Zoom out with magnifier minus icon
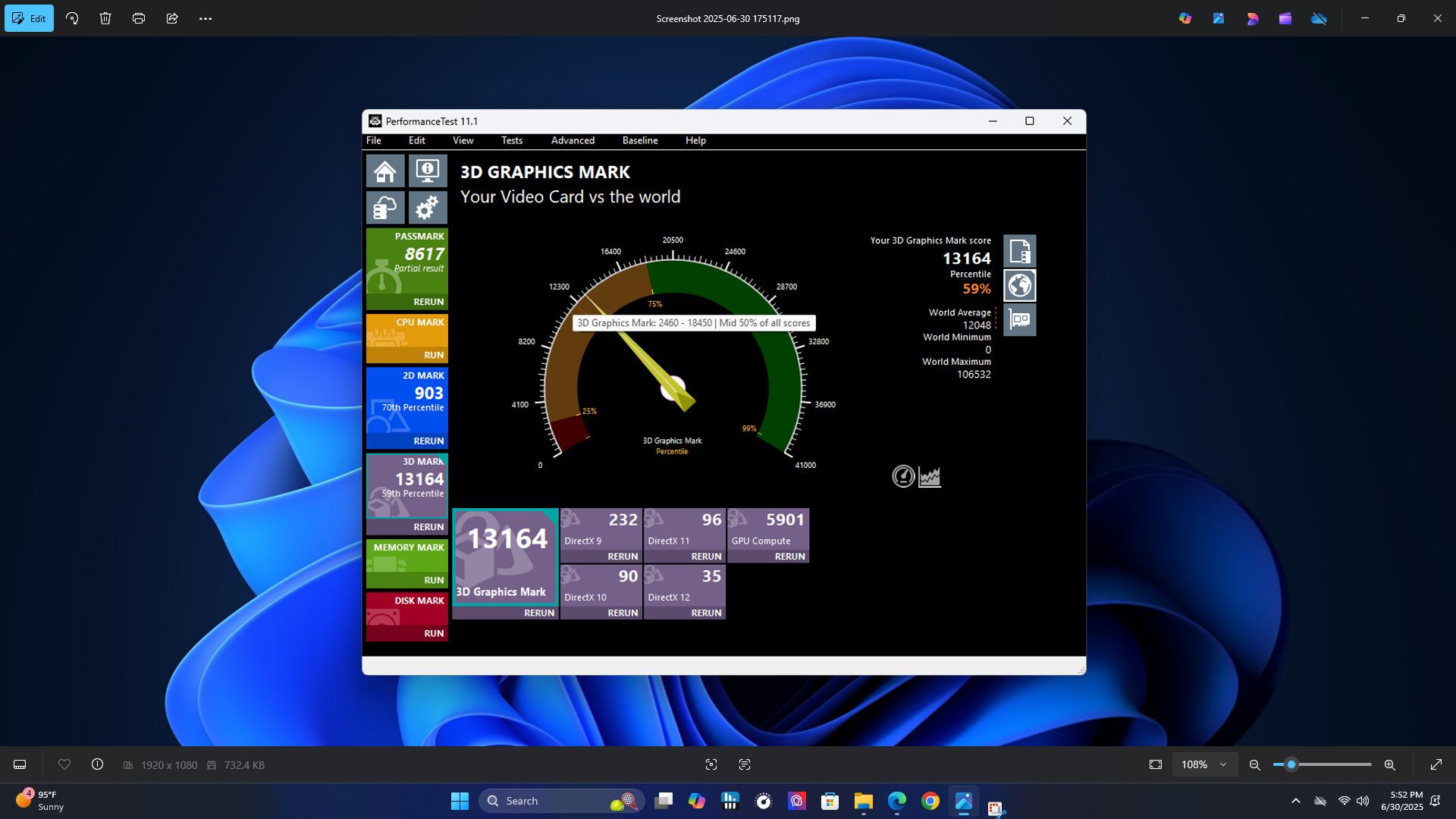The image size is (1456, 819). pyautogui.click(x=1255, y=764)
